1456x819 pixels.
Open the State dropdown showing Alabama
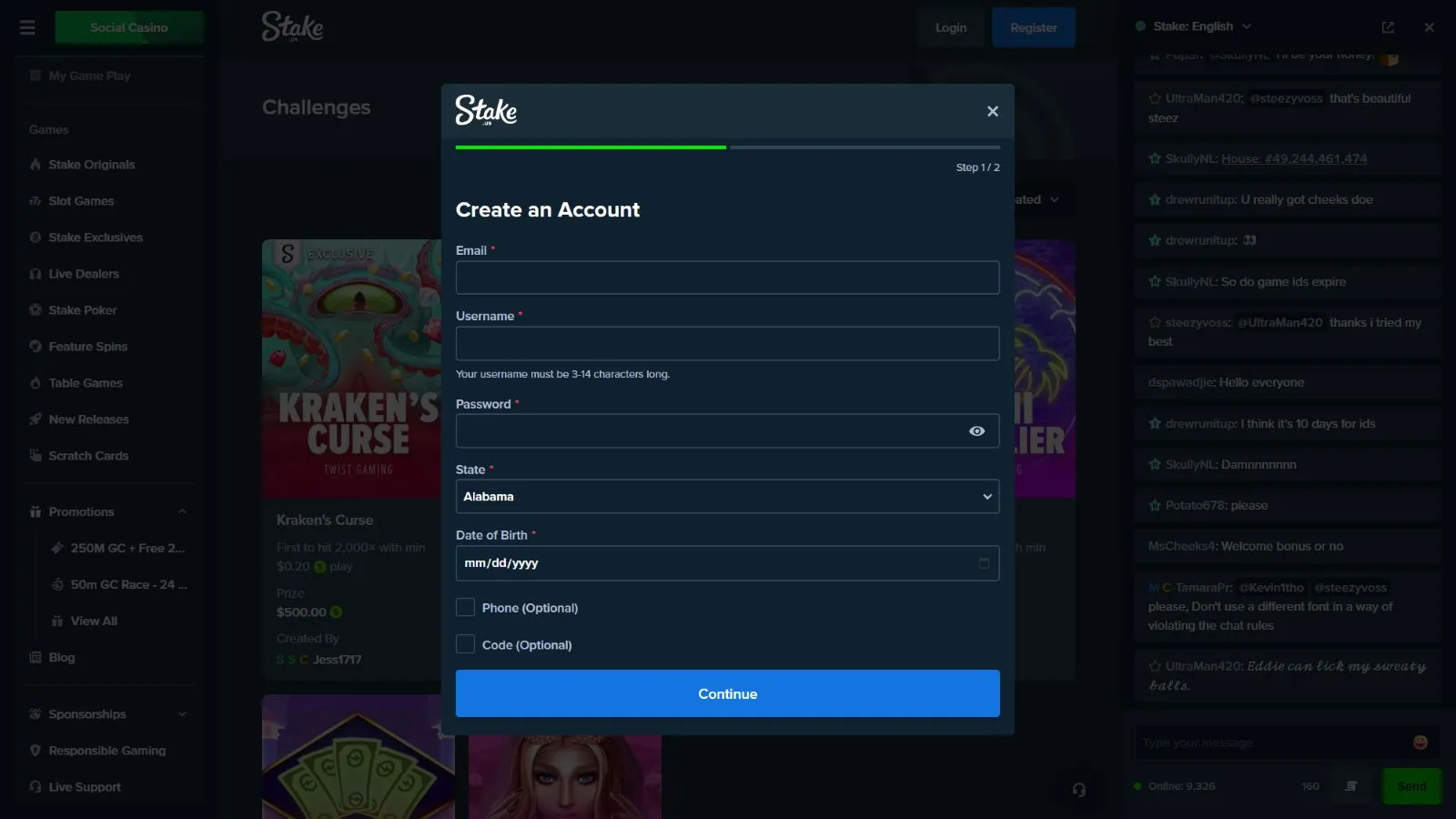pyautogui.click(x=727, y=497)
